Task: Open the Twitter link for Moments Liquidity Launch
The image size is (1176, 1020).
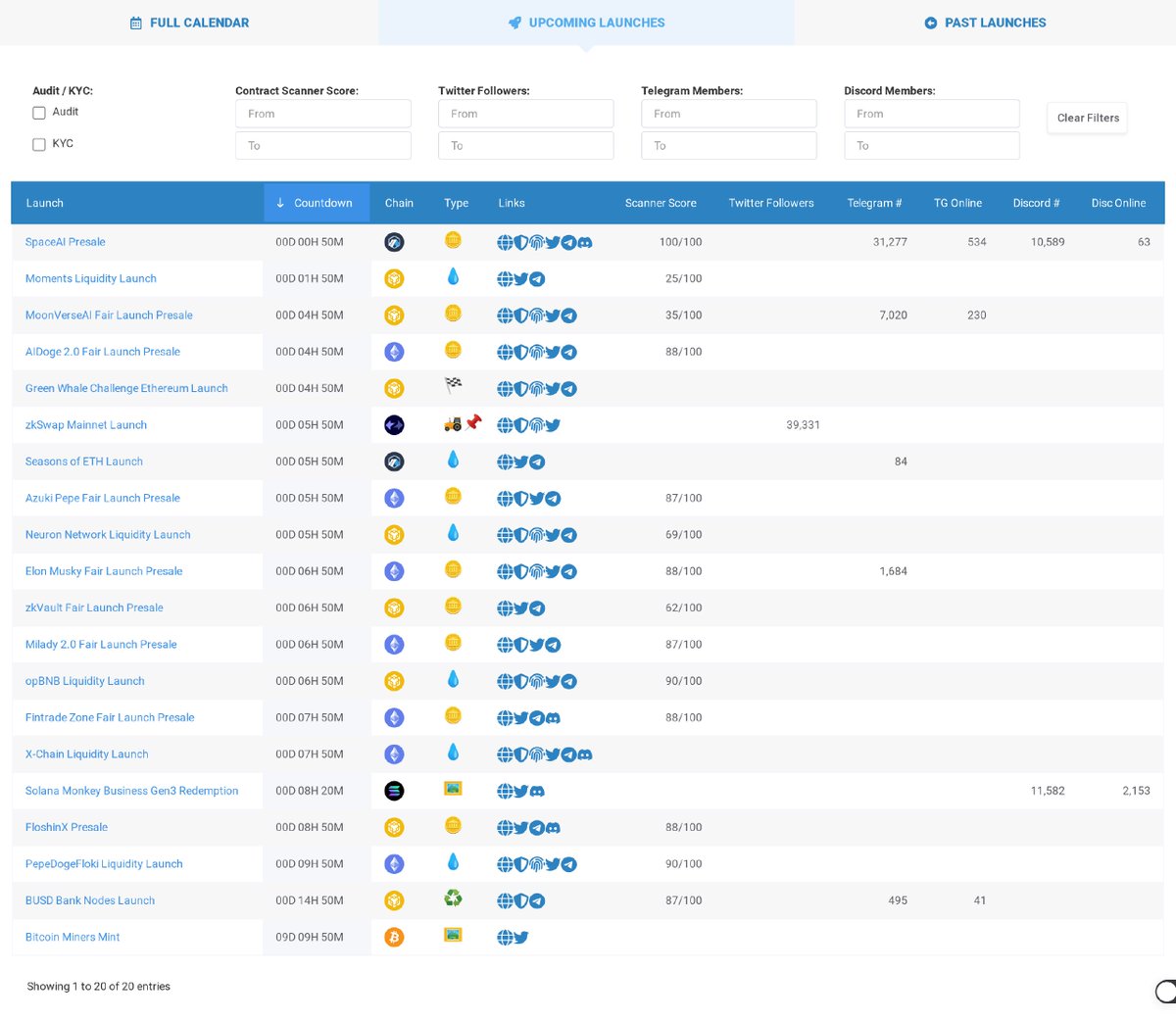Action: [x=519, y=278]
